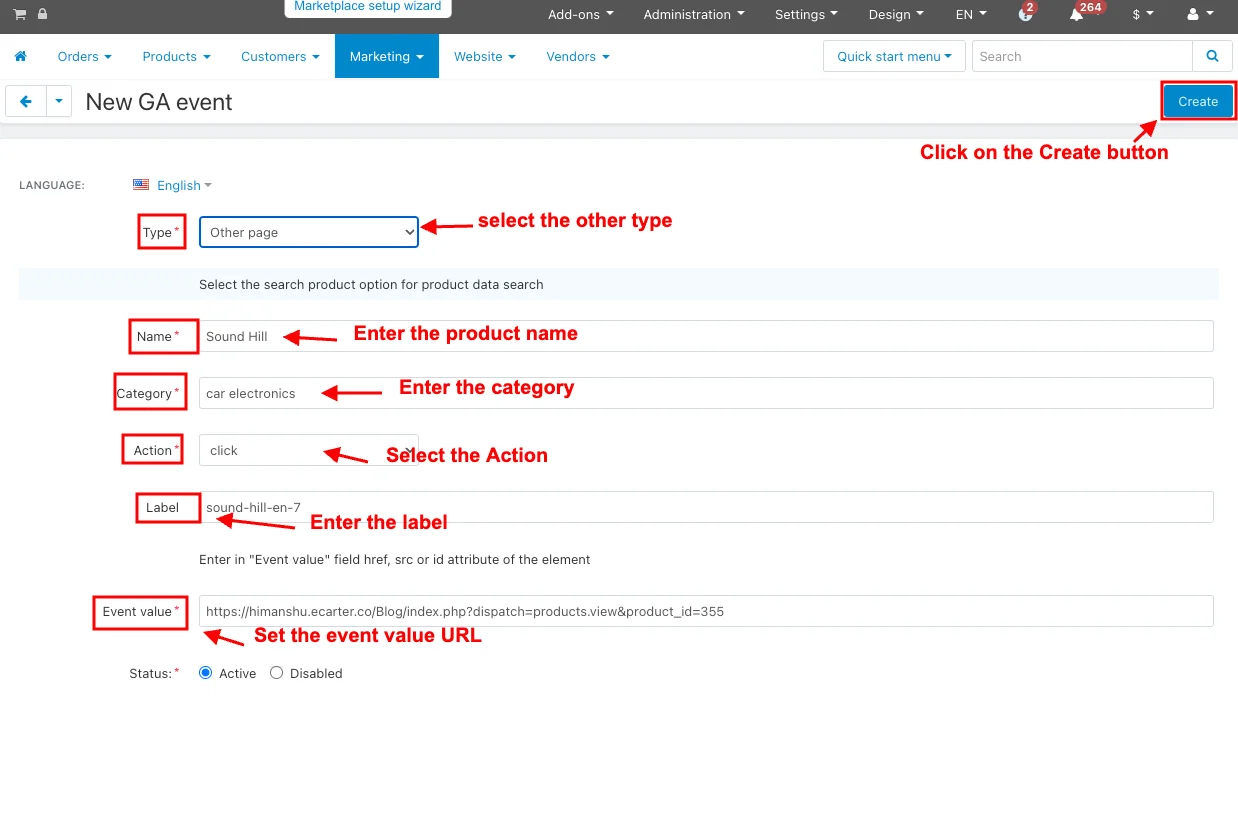Go to dashboard via home icon
This screenshot has height=815, width=1238.
pyautogui.click(x=21, y=56)
